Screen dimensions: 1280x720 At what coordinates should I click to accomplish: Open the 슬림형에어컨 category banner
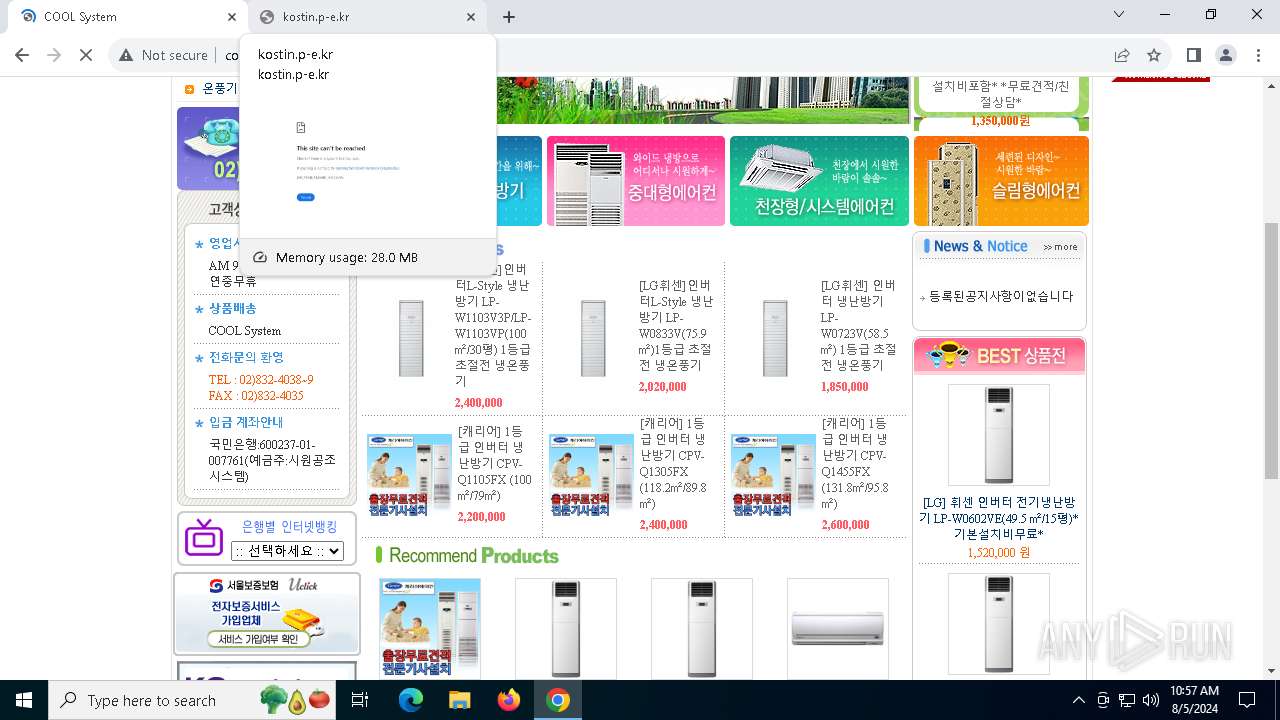point(1001,181)
